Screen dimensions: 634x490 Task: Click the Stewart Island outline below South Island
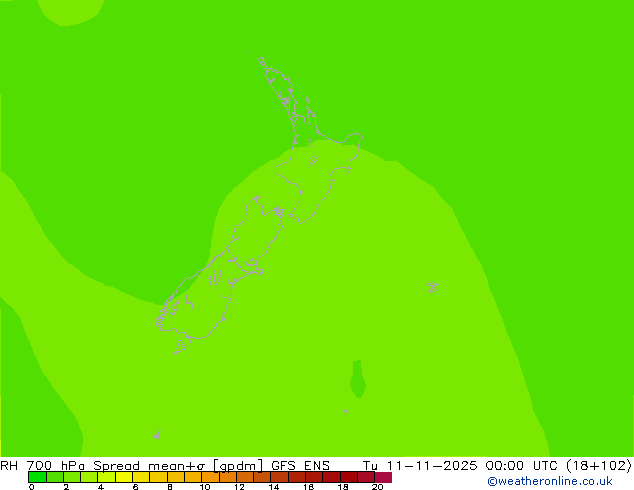(x=180, y=347)
